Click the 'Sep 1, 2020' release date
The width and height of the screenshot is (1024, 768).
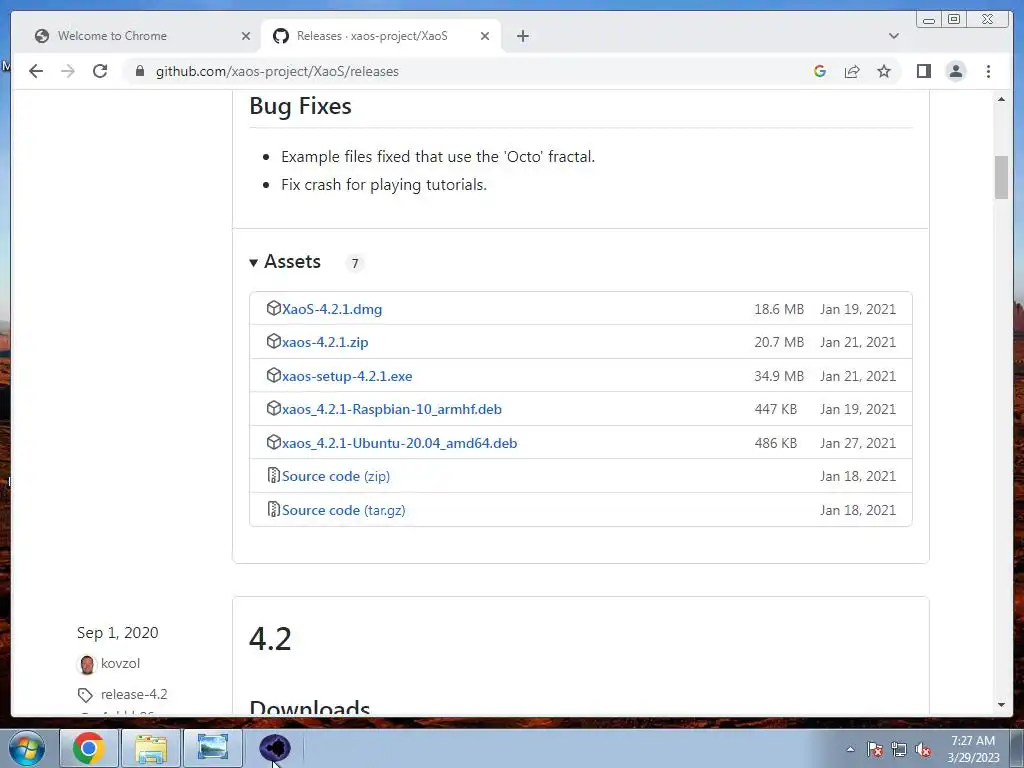[x=118, y=633]
